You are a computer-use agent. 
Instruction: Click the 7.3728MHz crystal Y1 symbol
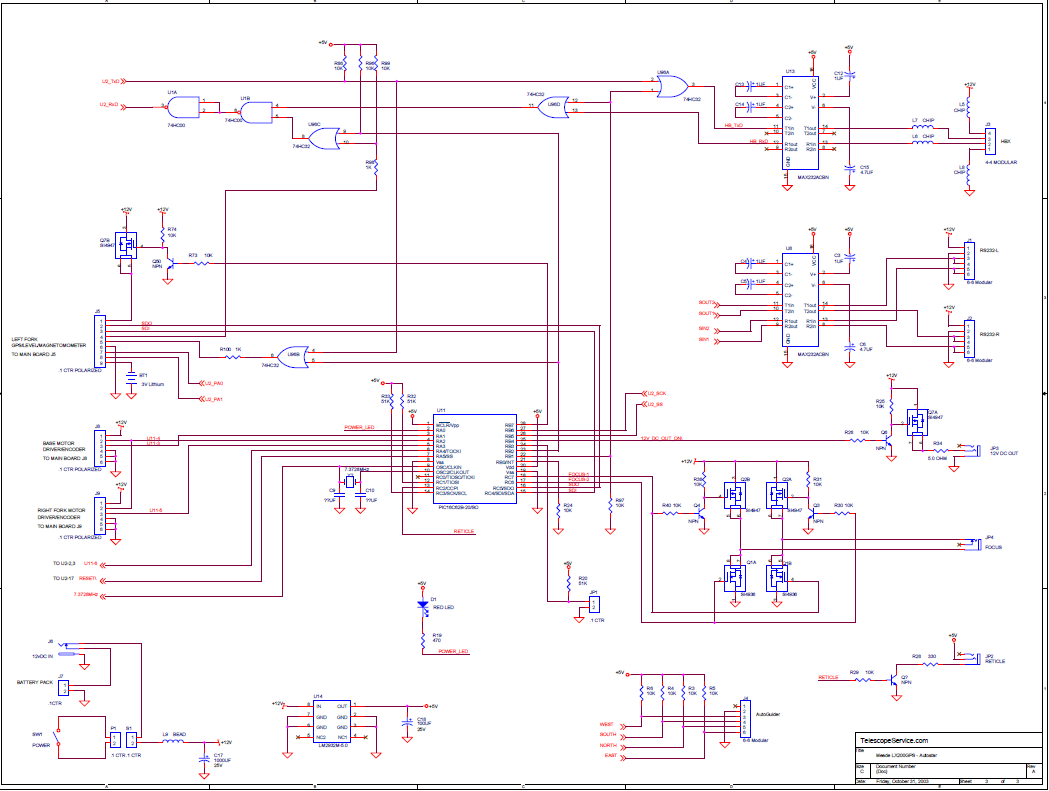(350, 482)
